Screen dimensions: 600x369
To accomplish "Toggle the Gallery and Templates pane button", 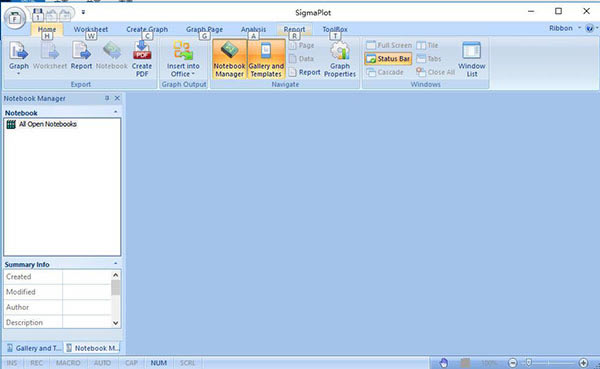I will [266, 59].
